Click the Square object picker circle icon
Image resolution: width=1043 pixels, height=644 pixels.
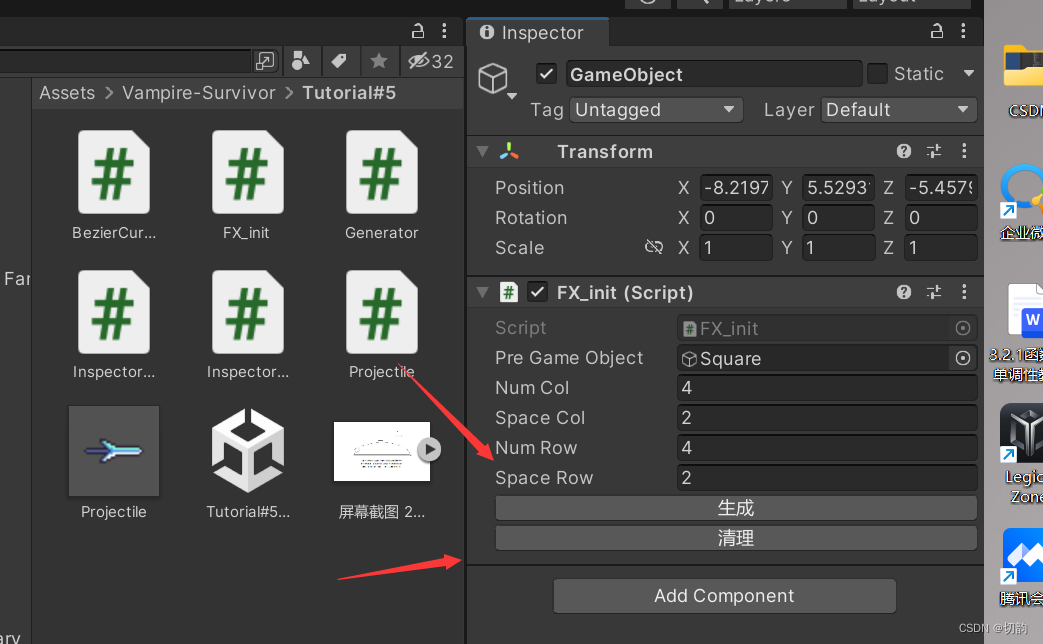pos(962,358)
